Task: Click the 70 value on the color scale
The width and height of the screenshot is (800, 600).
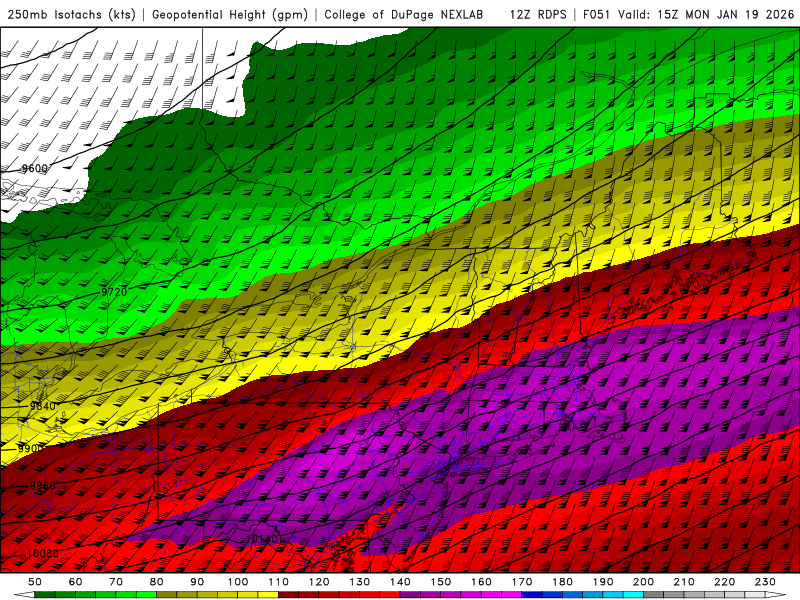Action: (116, 582)
